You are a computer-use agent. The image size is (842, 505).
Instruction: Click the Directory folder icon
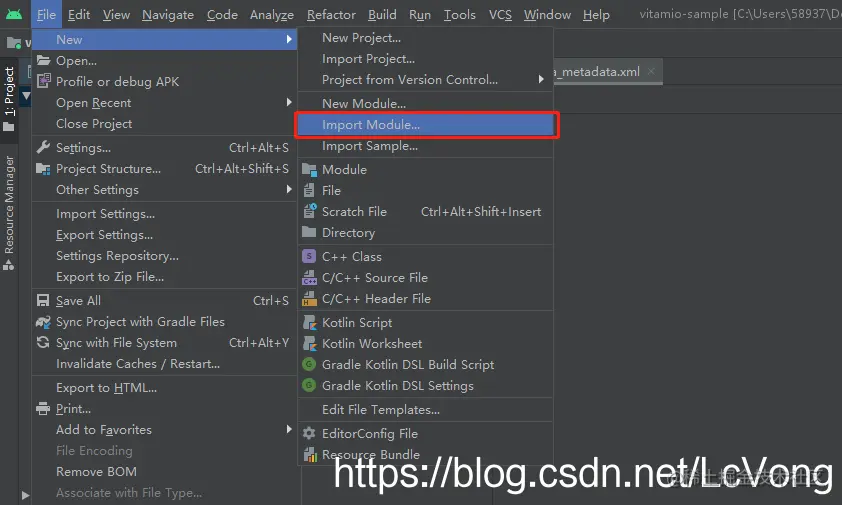(309, 232)
